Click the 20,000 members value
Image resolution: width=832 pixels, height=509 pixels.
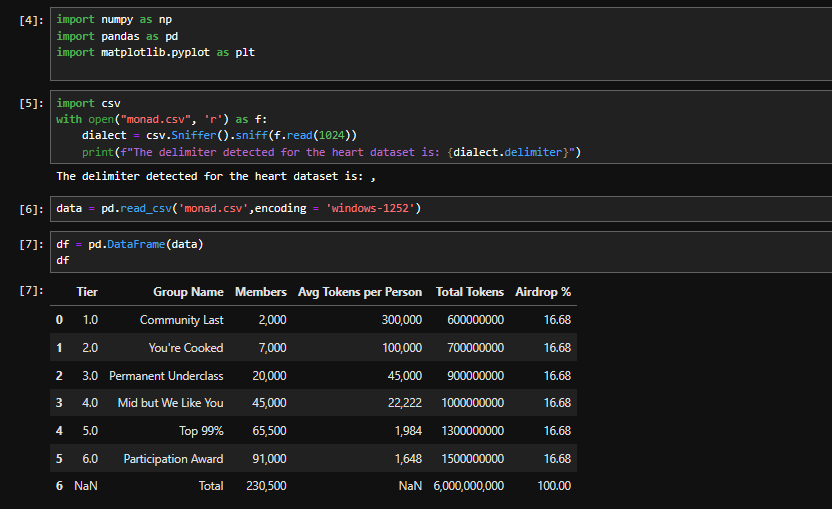coord(269,376)
